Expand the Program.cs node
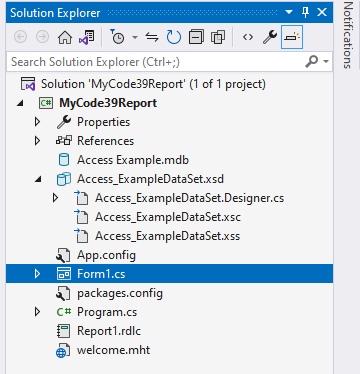 (x=37, y=312)
